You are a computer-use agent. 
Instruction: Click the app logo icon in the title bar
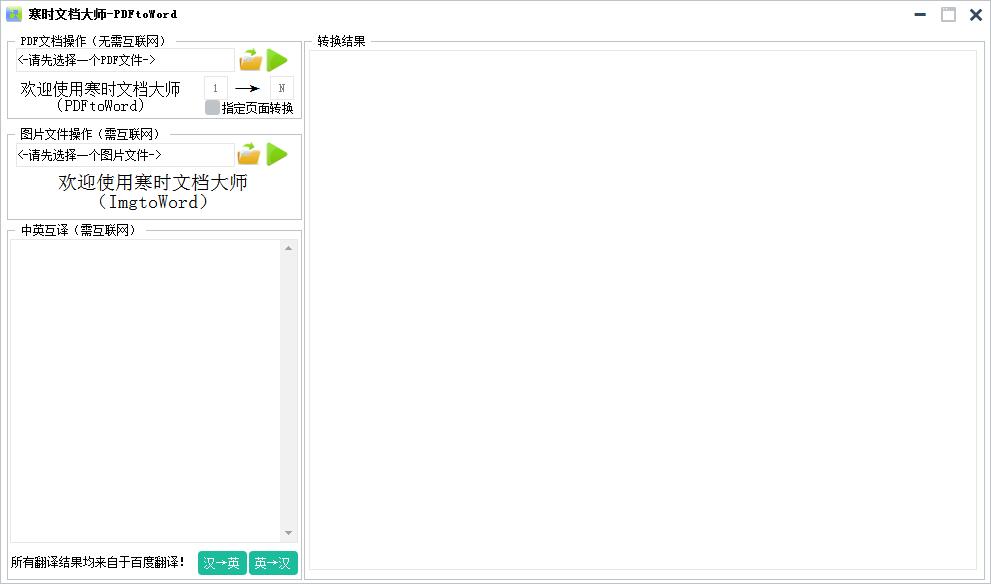13,14
